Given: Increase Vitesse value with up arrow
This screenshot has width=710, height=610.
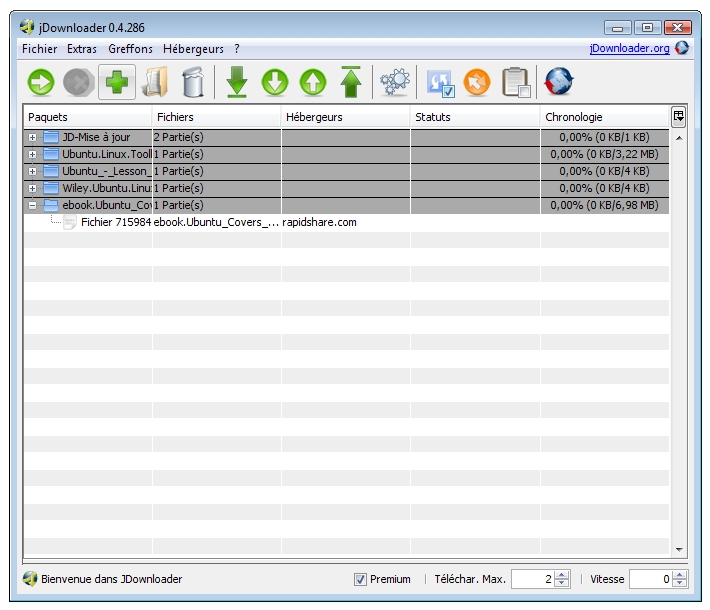Looking at the screenshot, I should point(679,575).
